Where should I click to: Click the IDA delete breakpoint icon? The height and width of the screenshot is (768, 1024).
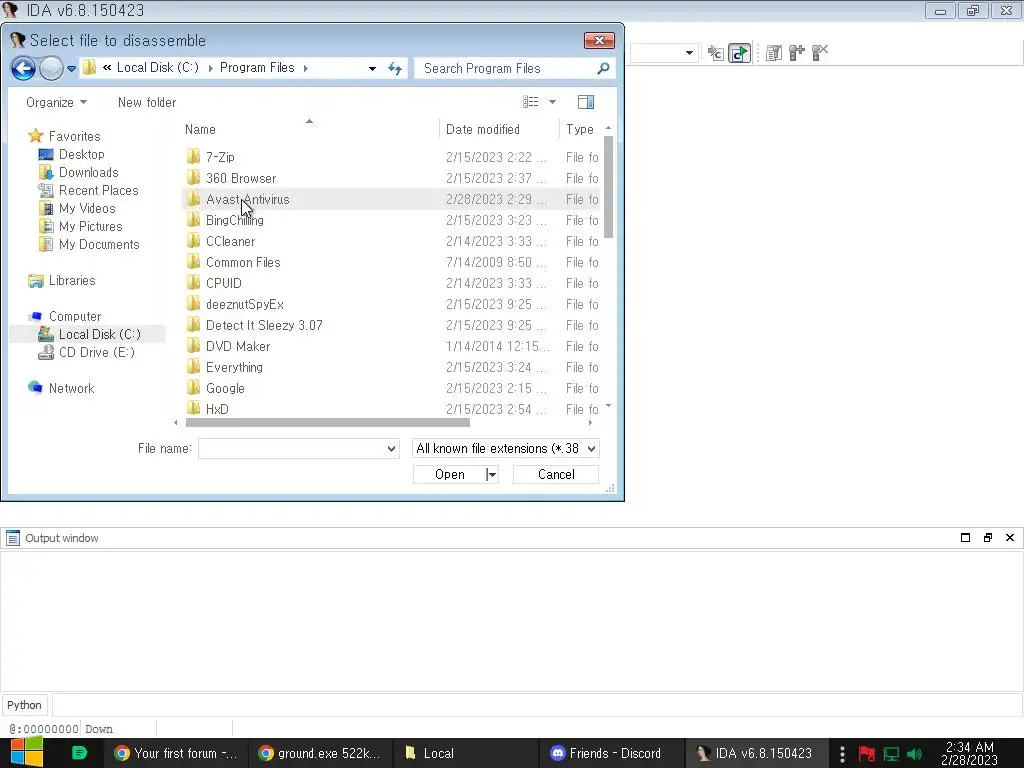(x=819, y=53)
